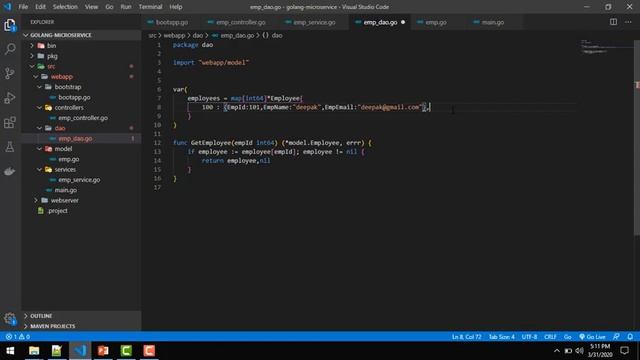Open Windows action center icon

tap(624, 351)
